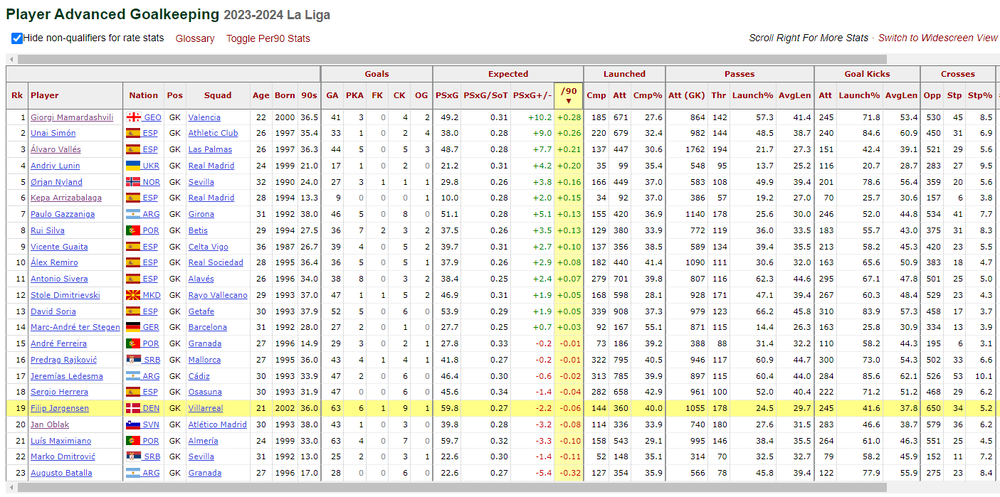The height and width of the screenshot is (497, 1000).
Task: Sort by PSxG column header
Action: coord(446,95)
